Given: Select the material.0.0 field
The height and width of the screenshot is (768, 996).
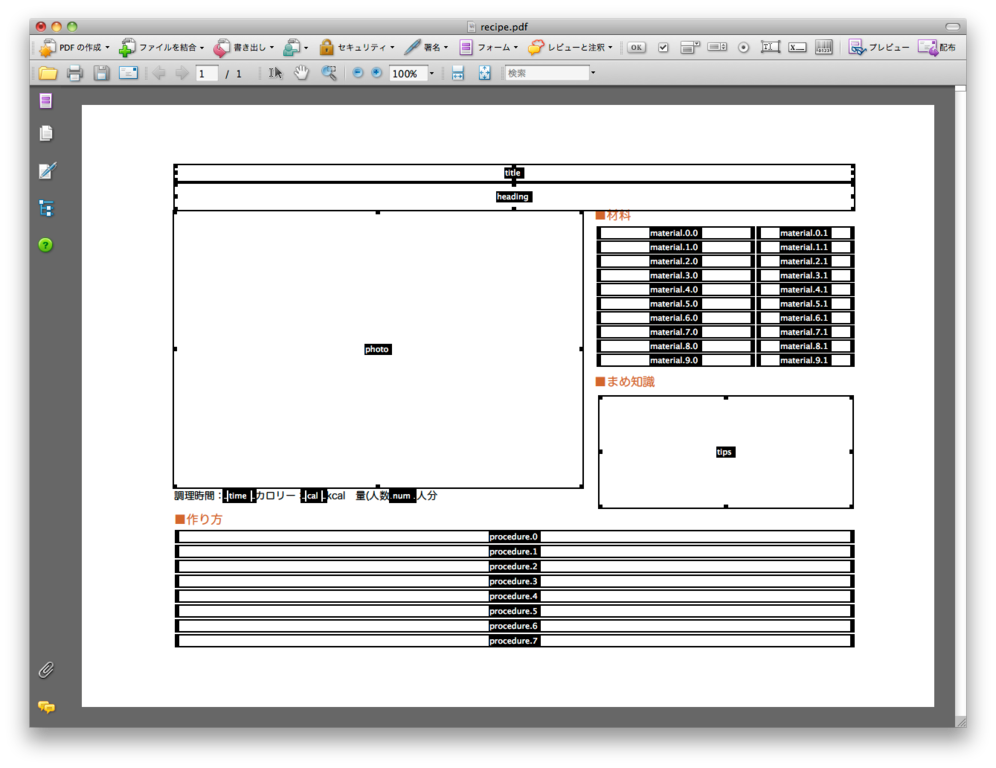Looking at the screenshot, I should 675,233.
